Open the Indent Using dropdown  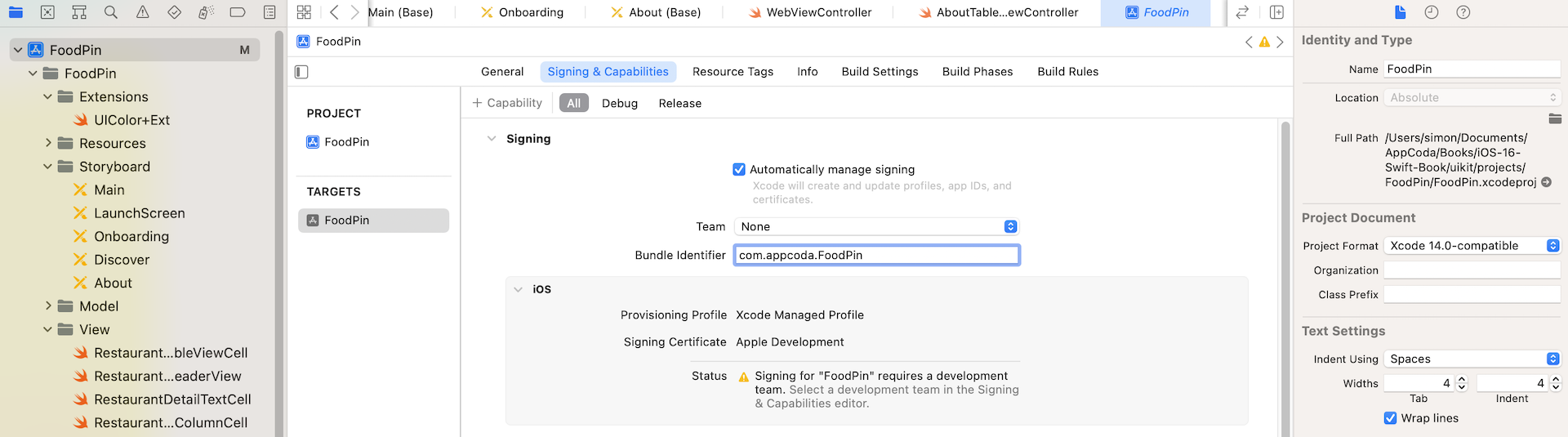click(x=1472, y=359)
